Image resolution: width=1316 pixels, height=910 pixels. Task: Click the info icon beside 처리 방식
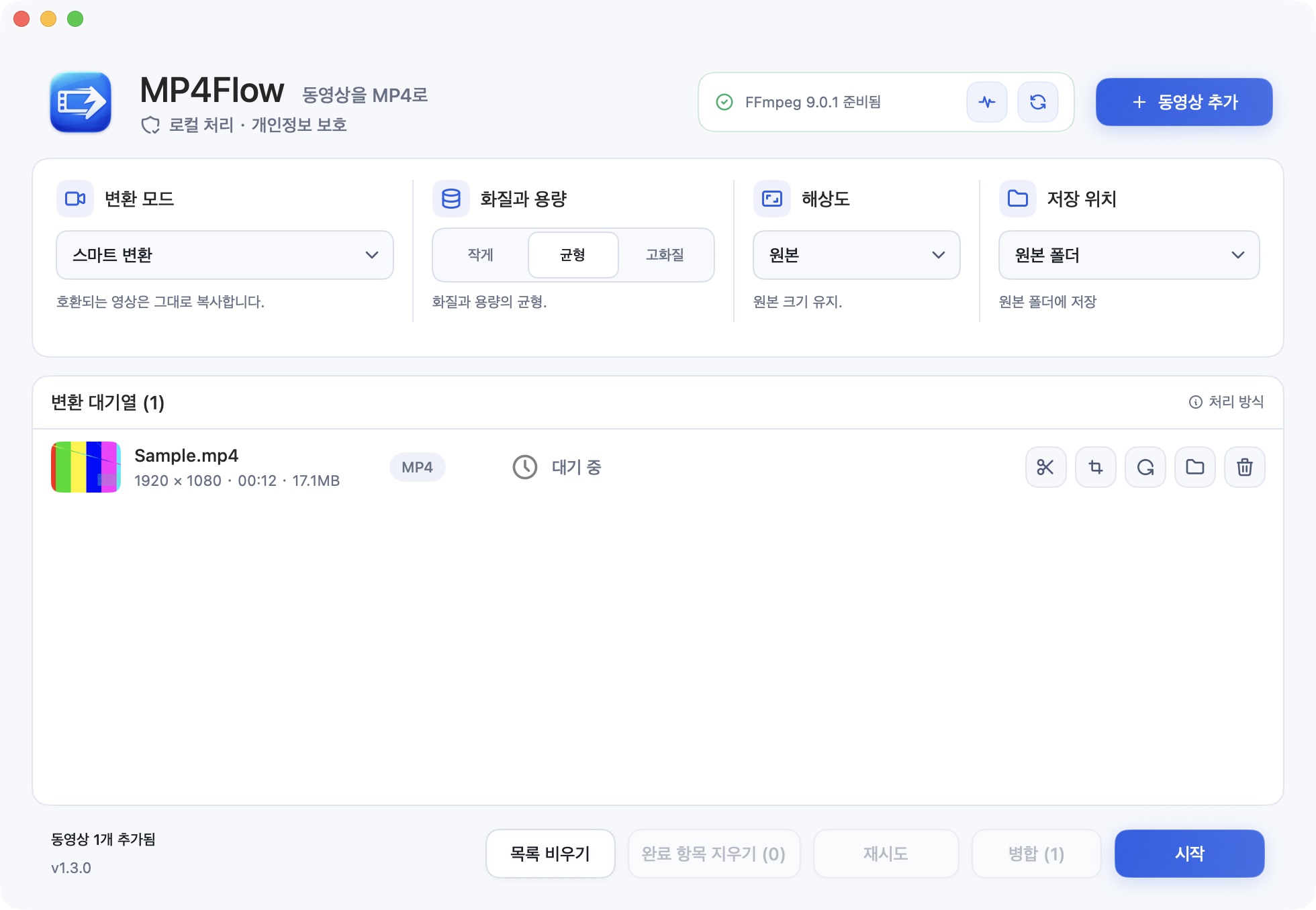pos(1195,402)
